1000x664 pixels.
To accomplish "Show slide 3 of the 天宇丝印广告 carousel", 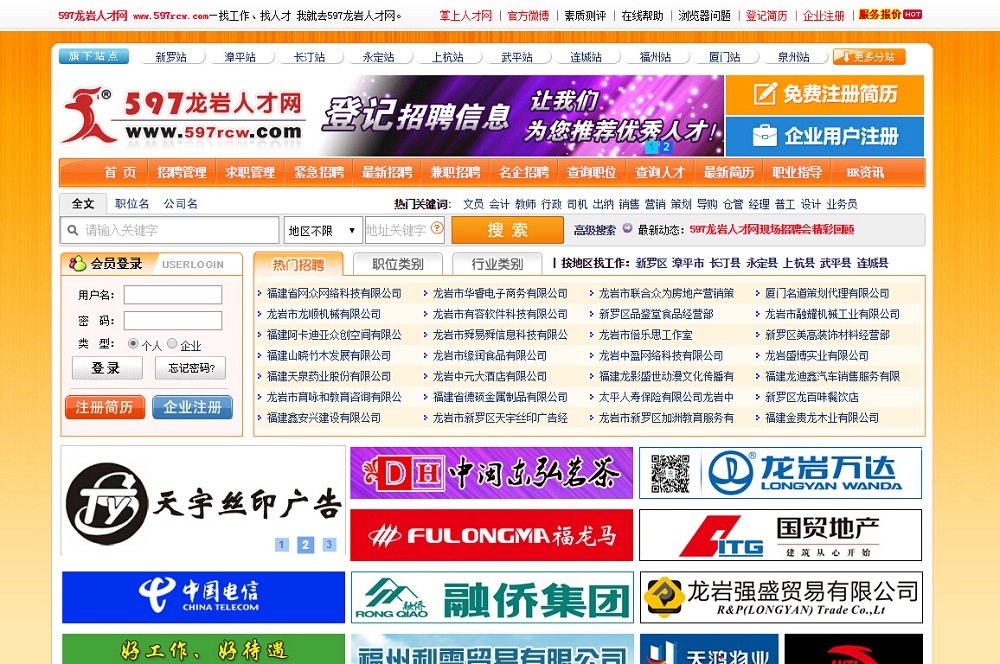I will click(x=329, y=544).
